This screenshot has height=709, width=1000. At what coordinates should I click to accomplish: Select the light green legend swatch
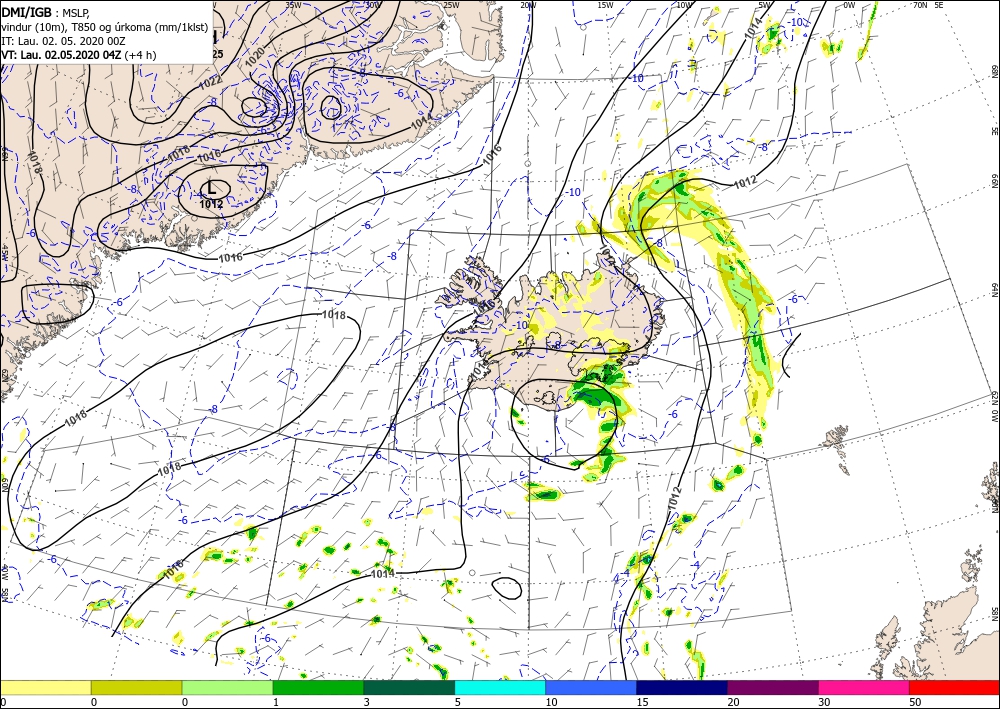(227, 687)
